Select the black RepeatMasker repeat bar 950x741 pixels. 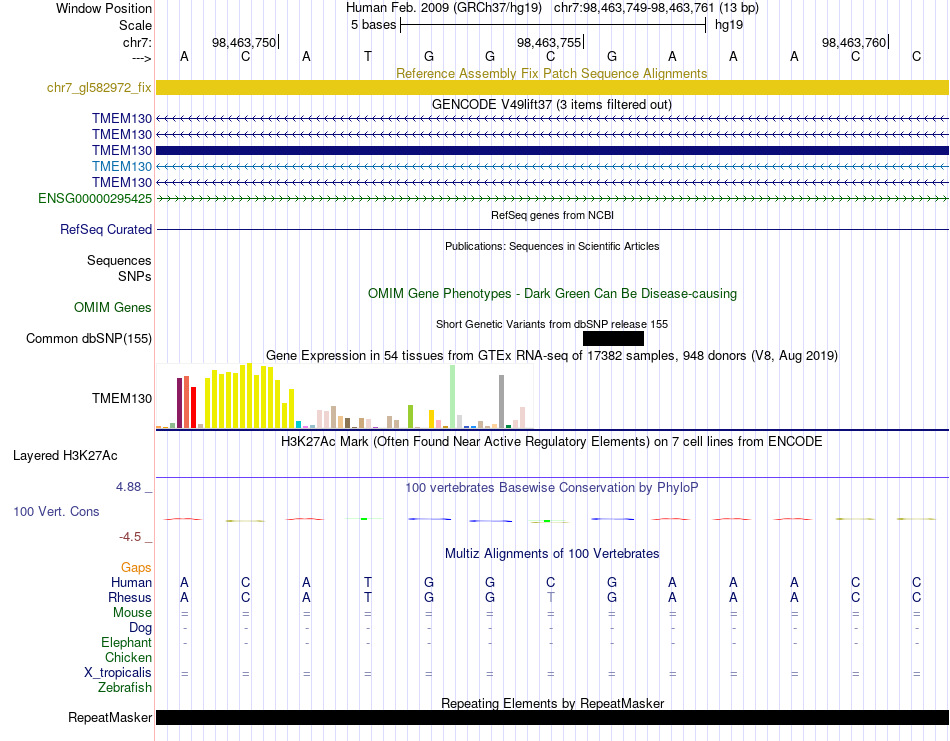coord(553,717)
